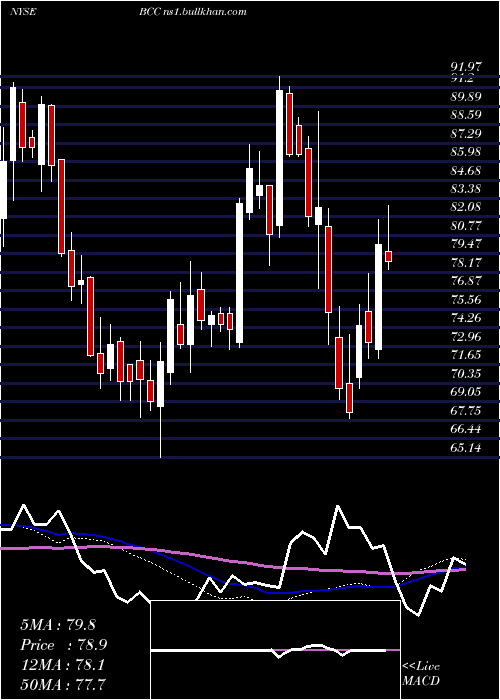The height and width of the screenshot is (700, 500).
Task: Click the 75.56 price axis label
Action: (x=466, y=300)
